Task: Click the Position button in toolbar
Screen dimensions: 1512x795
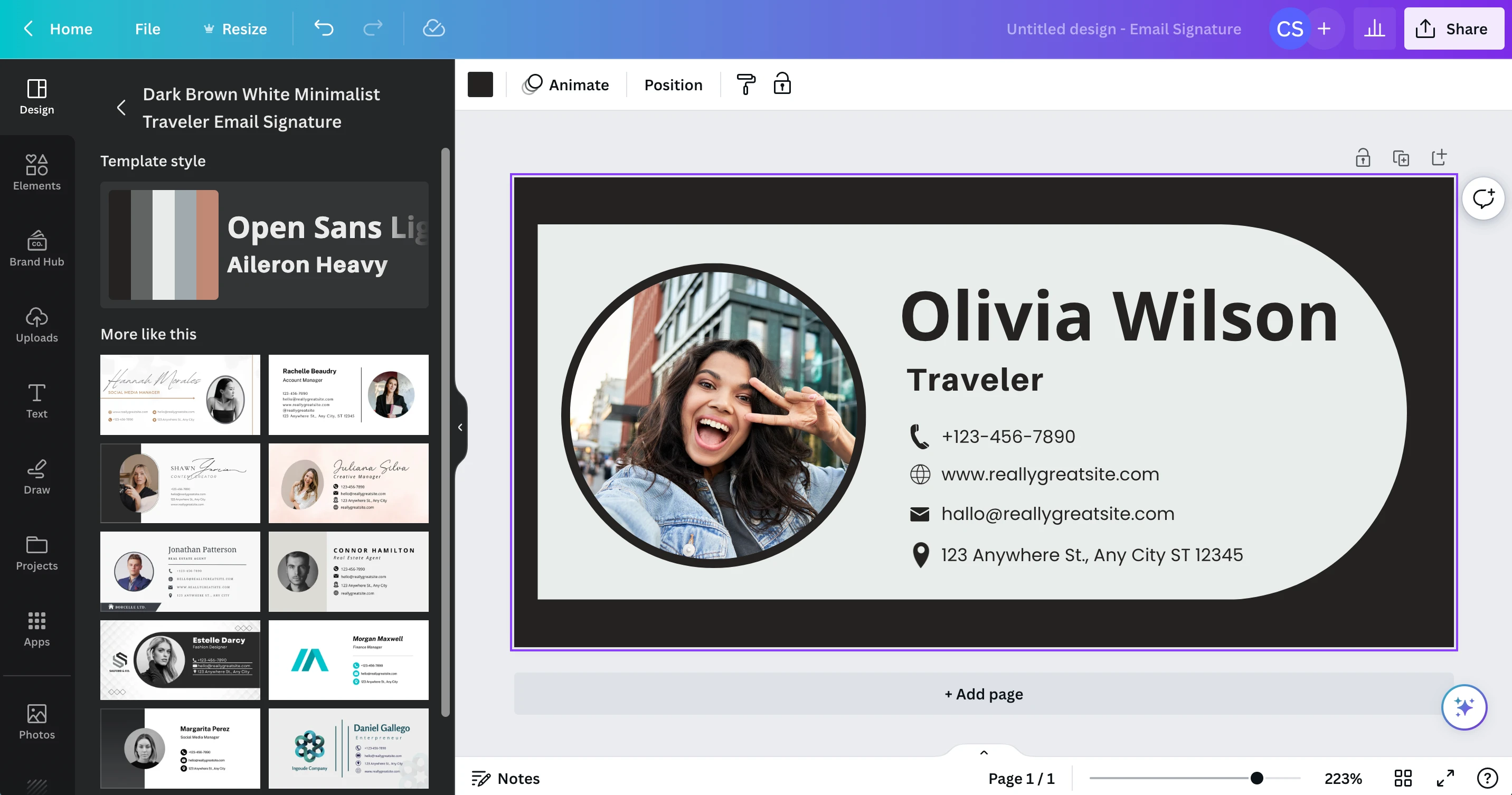Action: coord(673,84)
